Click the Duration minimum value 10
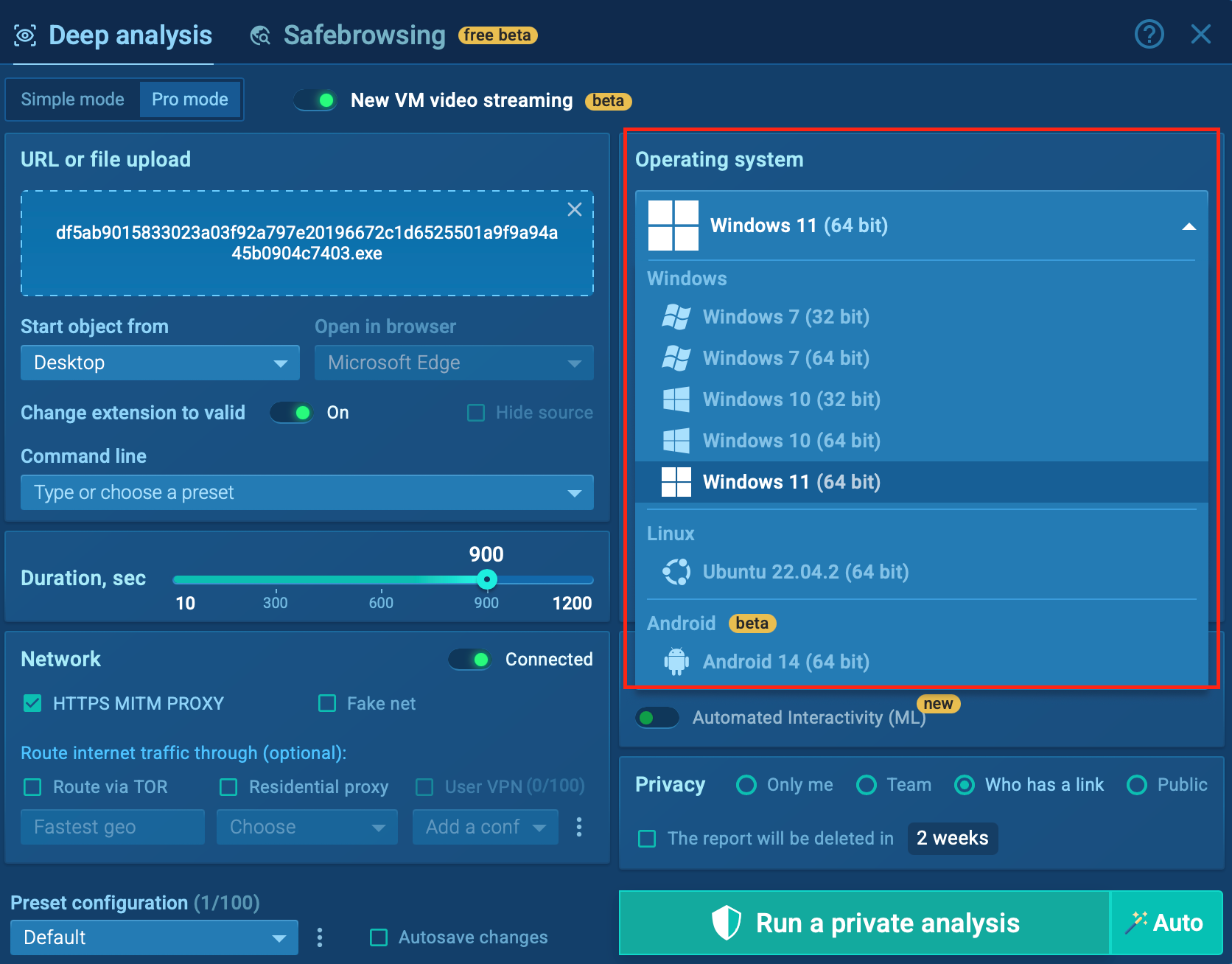Viewport: 1232px width, 964px height. tap(185, 604)
